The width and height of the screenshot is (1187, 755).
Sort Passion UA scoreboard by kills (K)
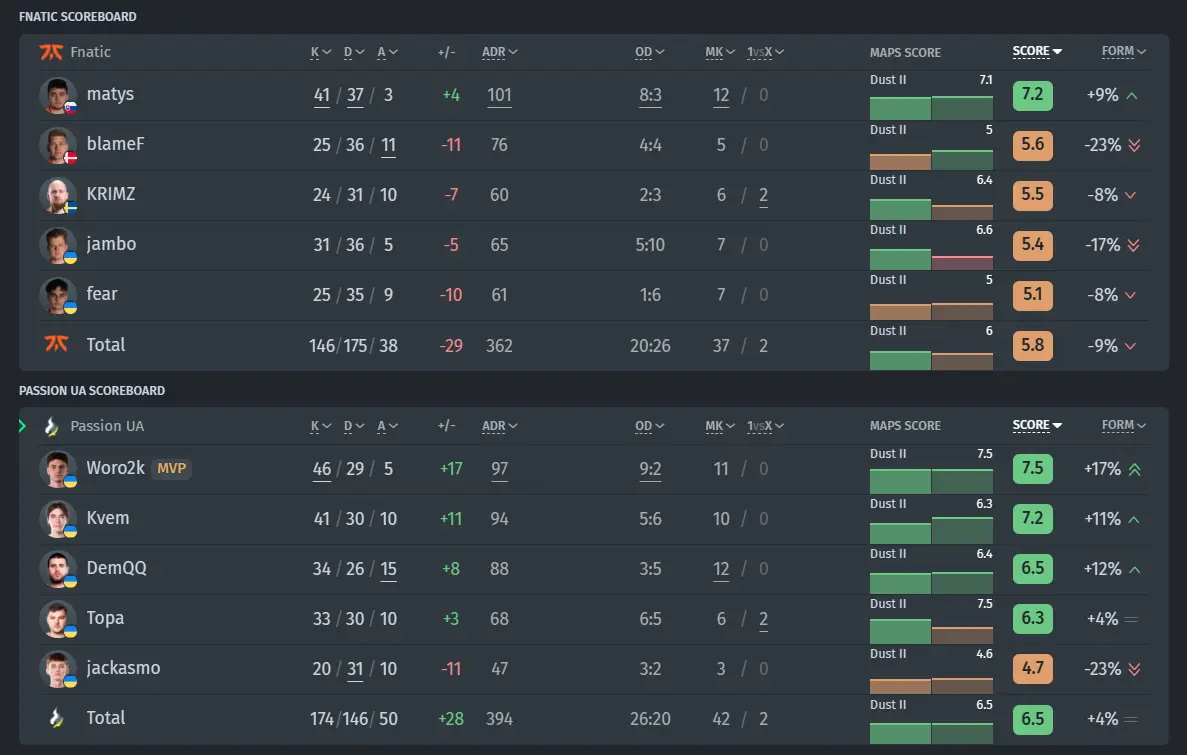(x=321, y=426)
